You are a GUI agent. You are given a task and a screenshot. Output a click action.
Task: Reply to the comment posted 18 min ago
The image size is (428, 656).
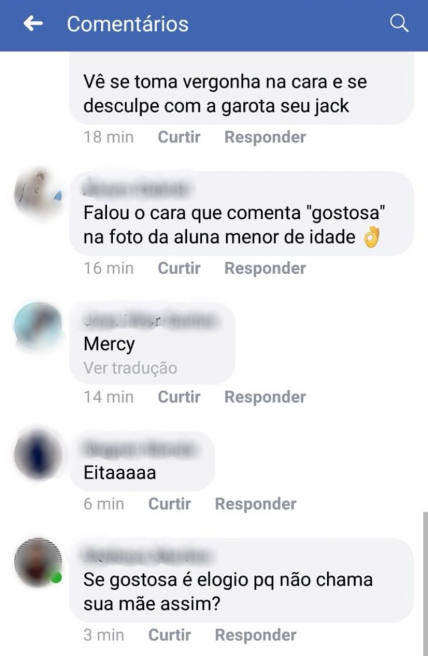(265, 137)
